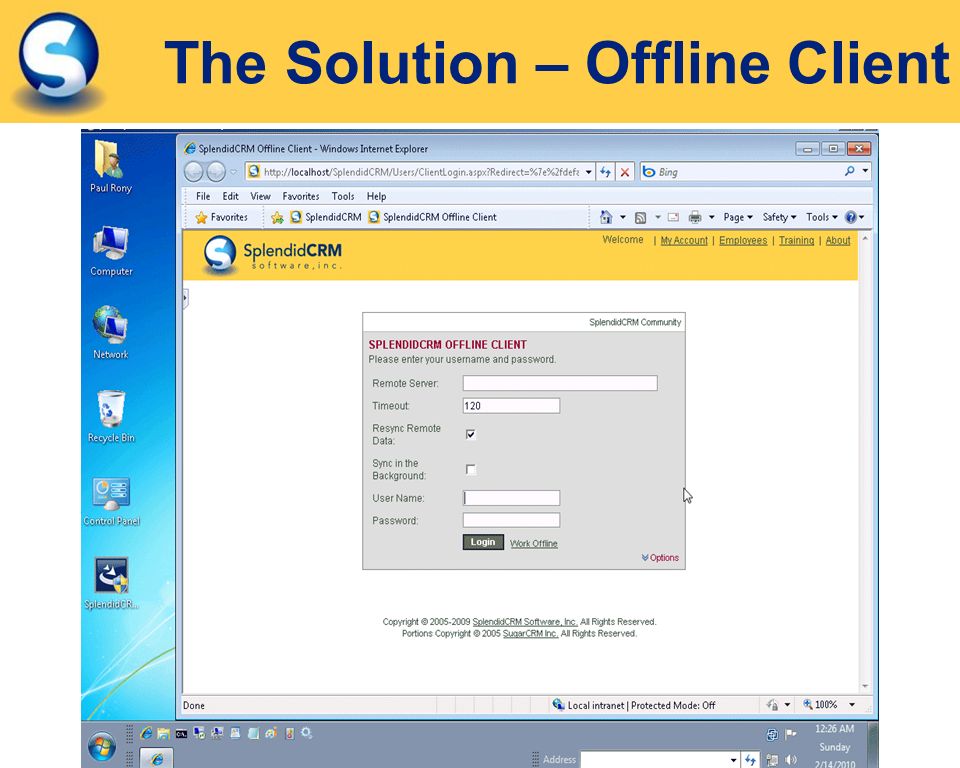
Task: Click the IE Forward navigation button
Action: pos(216,172)
